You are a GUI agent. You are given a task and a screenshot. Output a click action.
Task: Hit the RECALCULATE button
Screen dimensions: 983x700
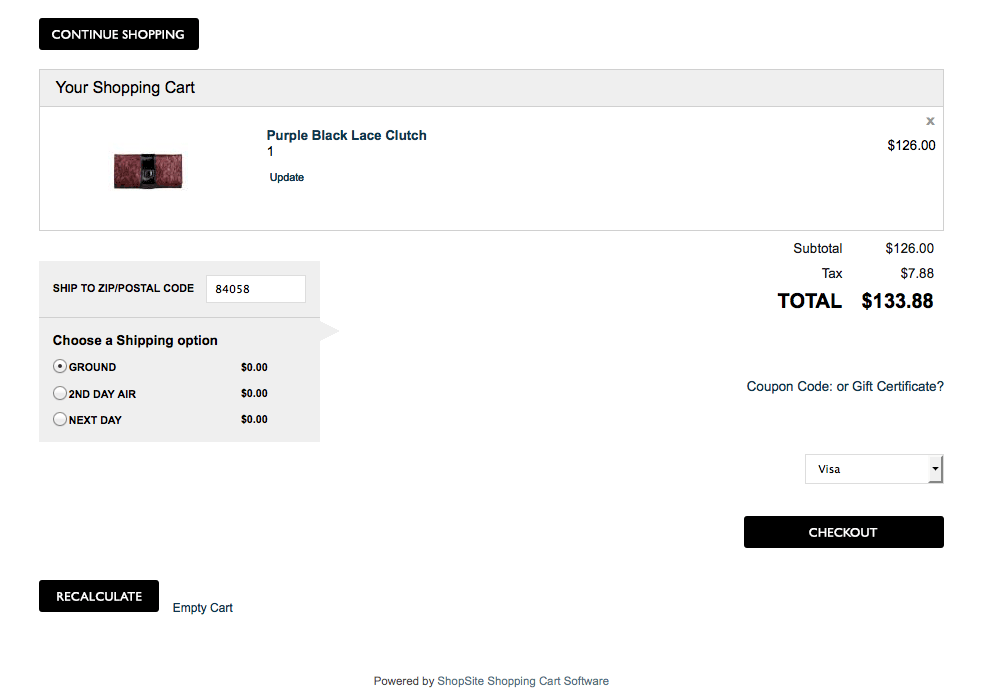tap(98, 596)
